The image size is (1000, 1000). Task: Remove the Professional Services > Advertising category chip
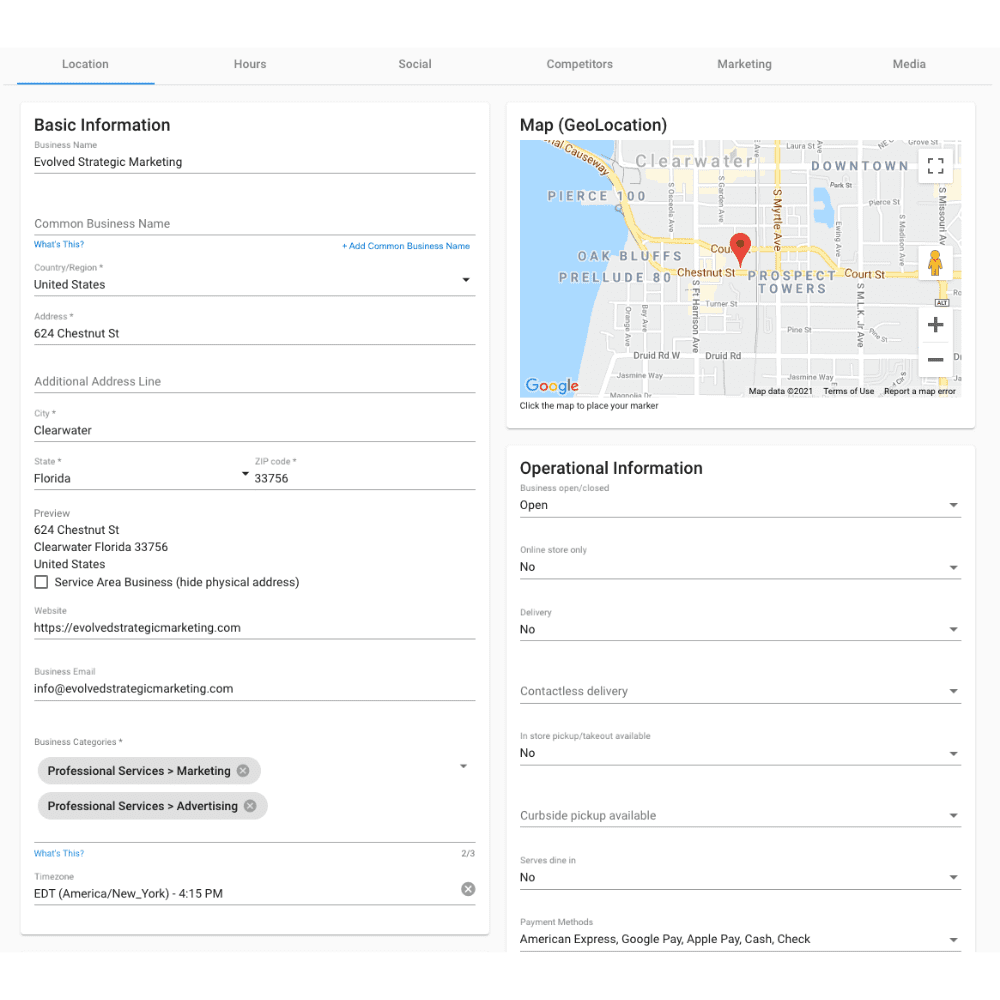tap(249, 805)
